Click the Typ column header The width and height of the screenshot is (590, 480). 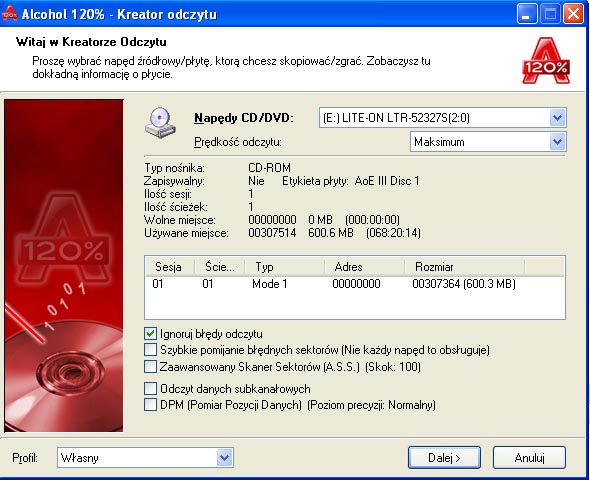[285, 267]
